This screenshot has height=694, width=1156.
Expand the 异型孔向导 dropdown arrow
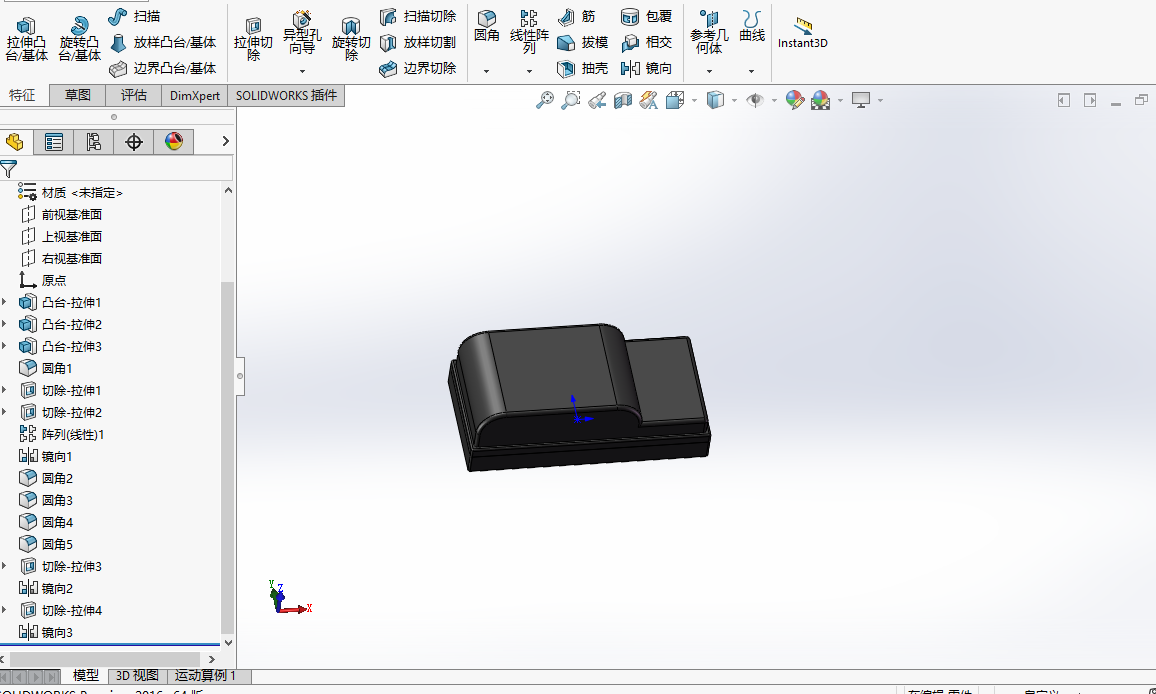click(302, 72)
